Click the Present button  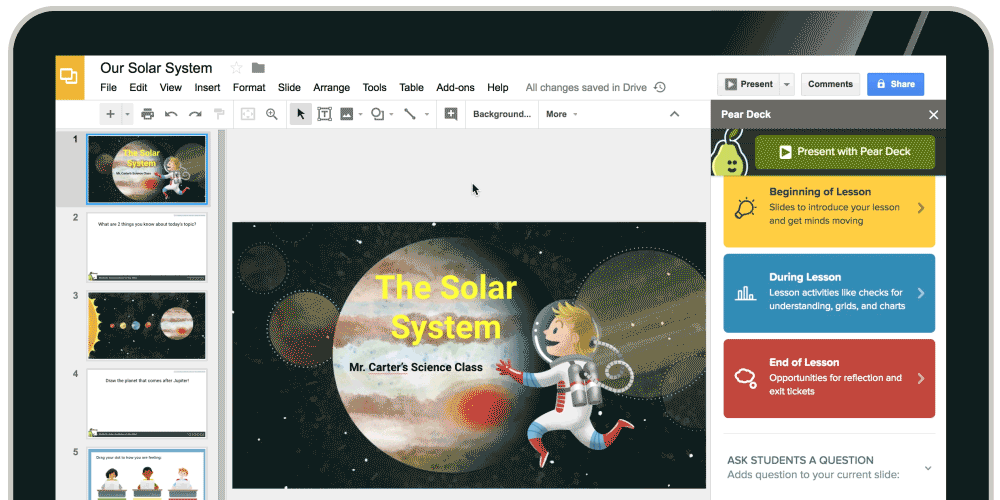(x=749, y=84)
